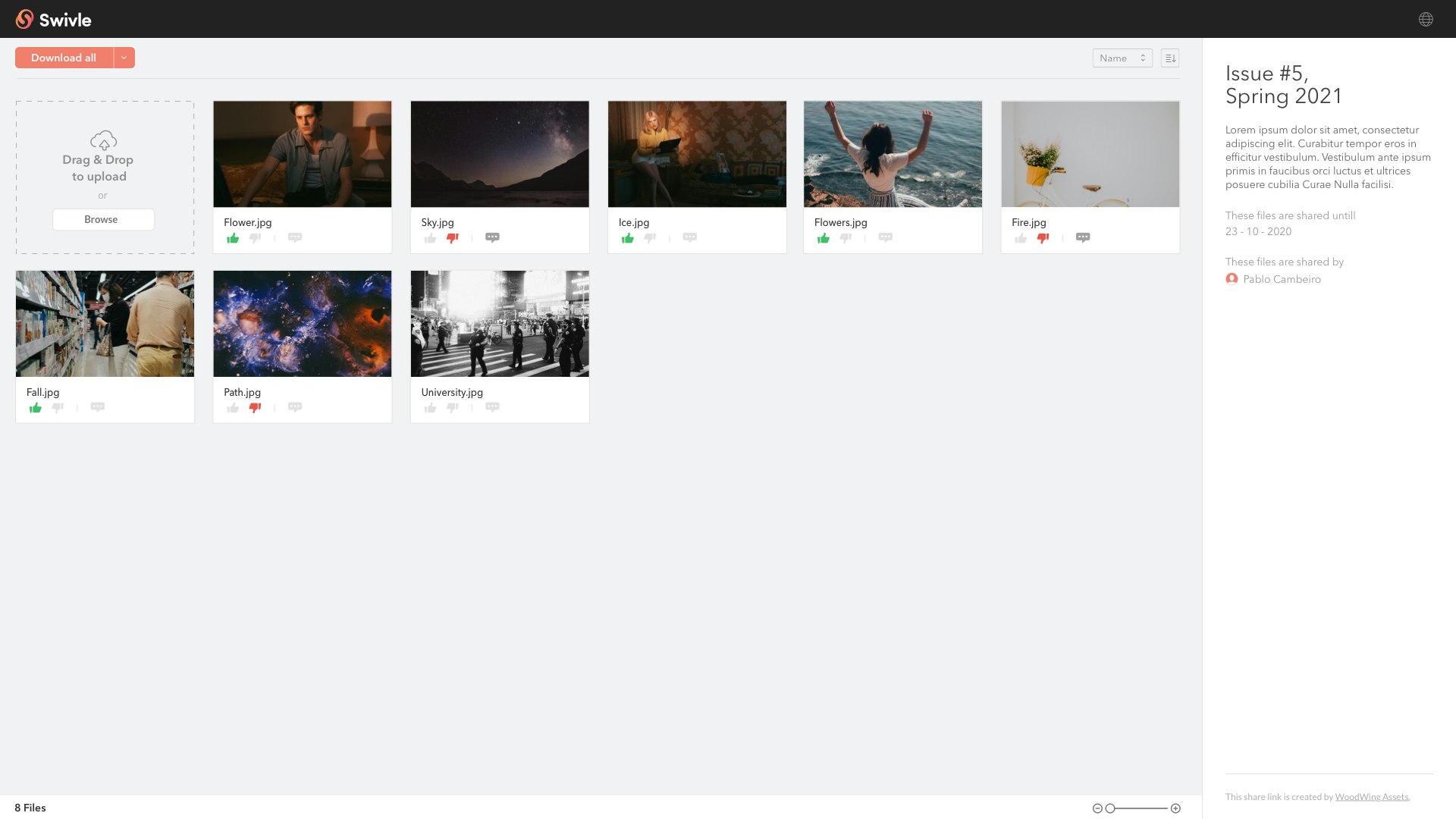The image size is (1456, 819).
Task: Toggle thumbs up on Flower.jpg
Action: (233, 238)
